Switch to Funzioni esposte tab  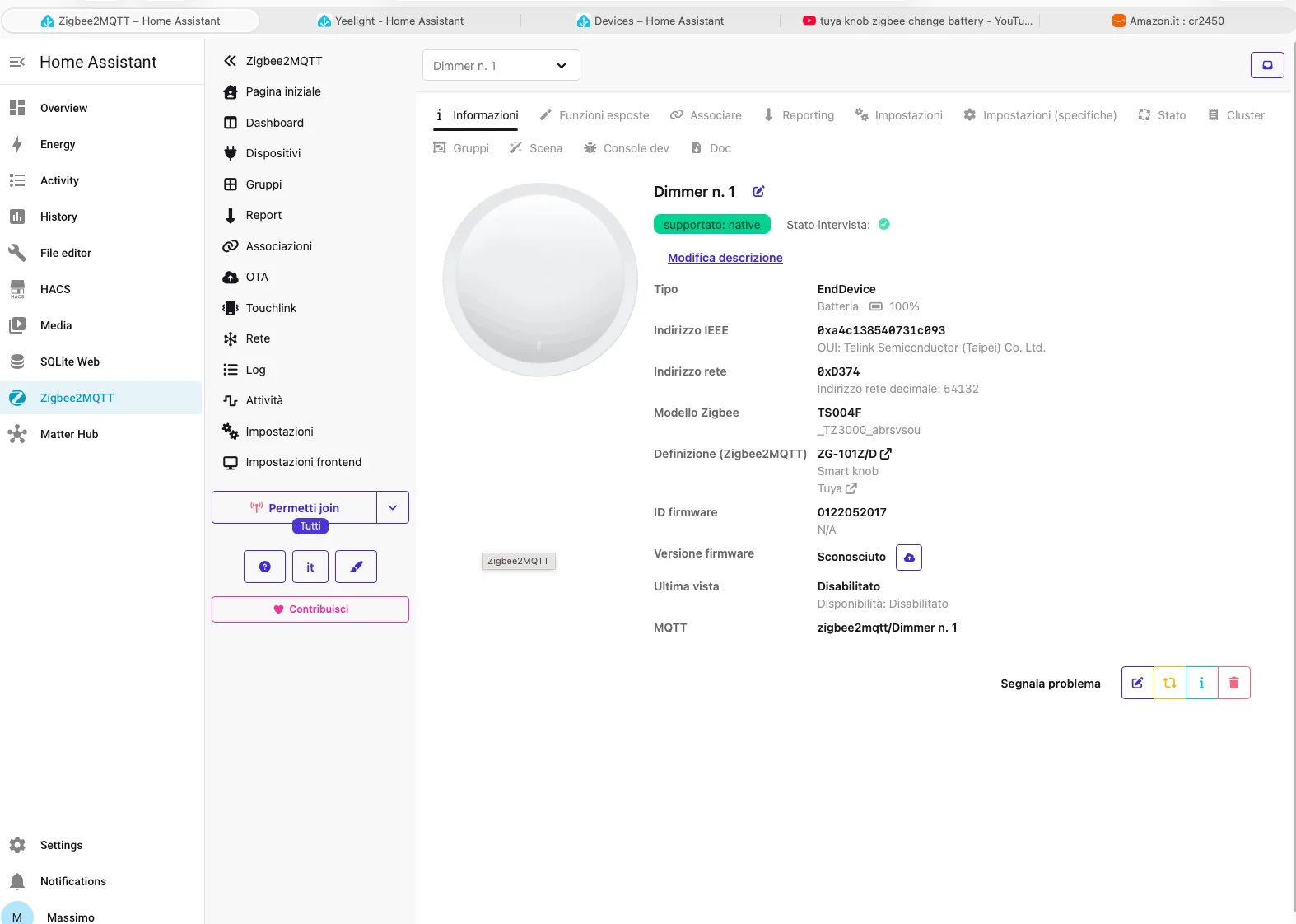594,115
